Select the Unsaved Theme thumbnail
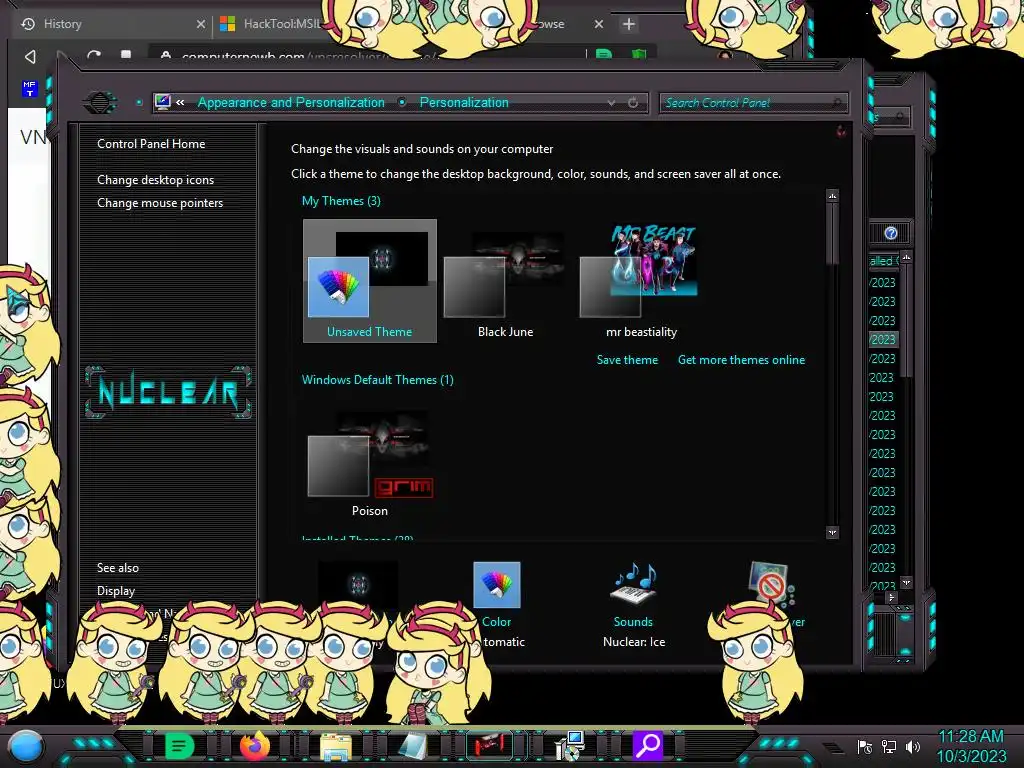The width and height of the screenshot is (1024, 768). click(370, 281)
